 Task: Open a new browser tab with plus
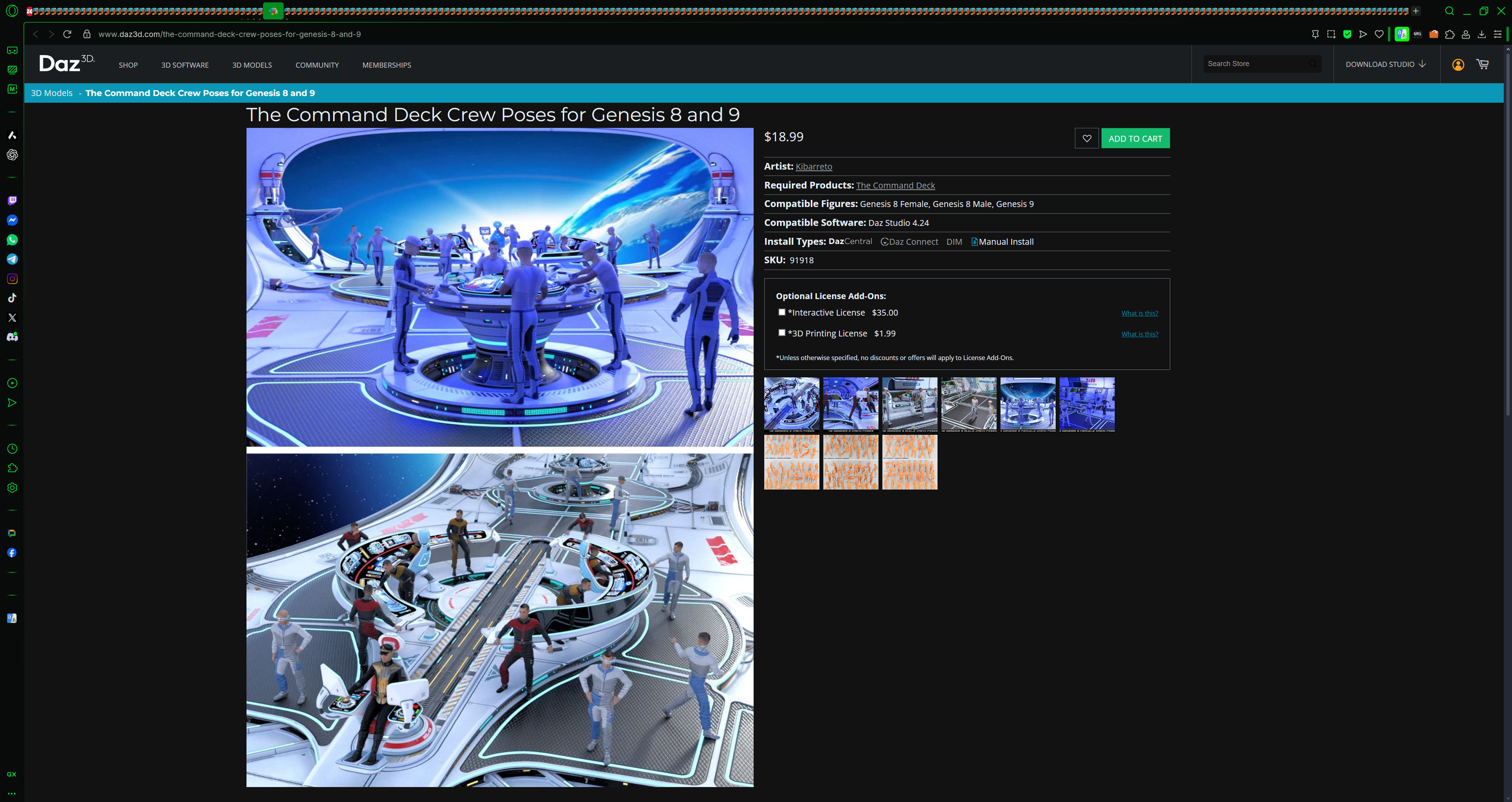[x=1416, y=11]
